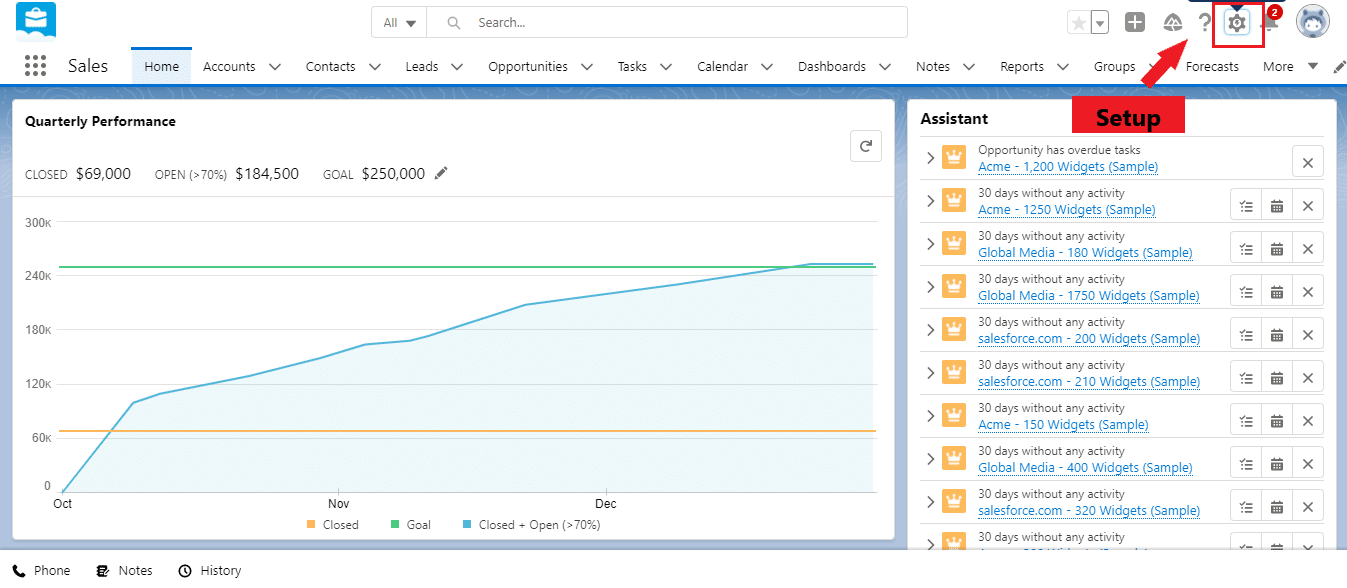Expand Global Media - 180 Widgets assistant item
The image size is (1347, 588).
pyautogui.click(x=930, y=244)
